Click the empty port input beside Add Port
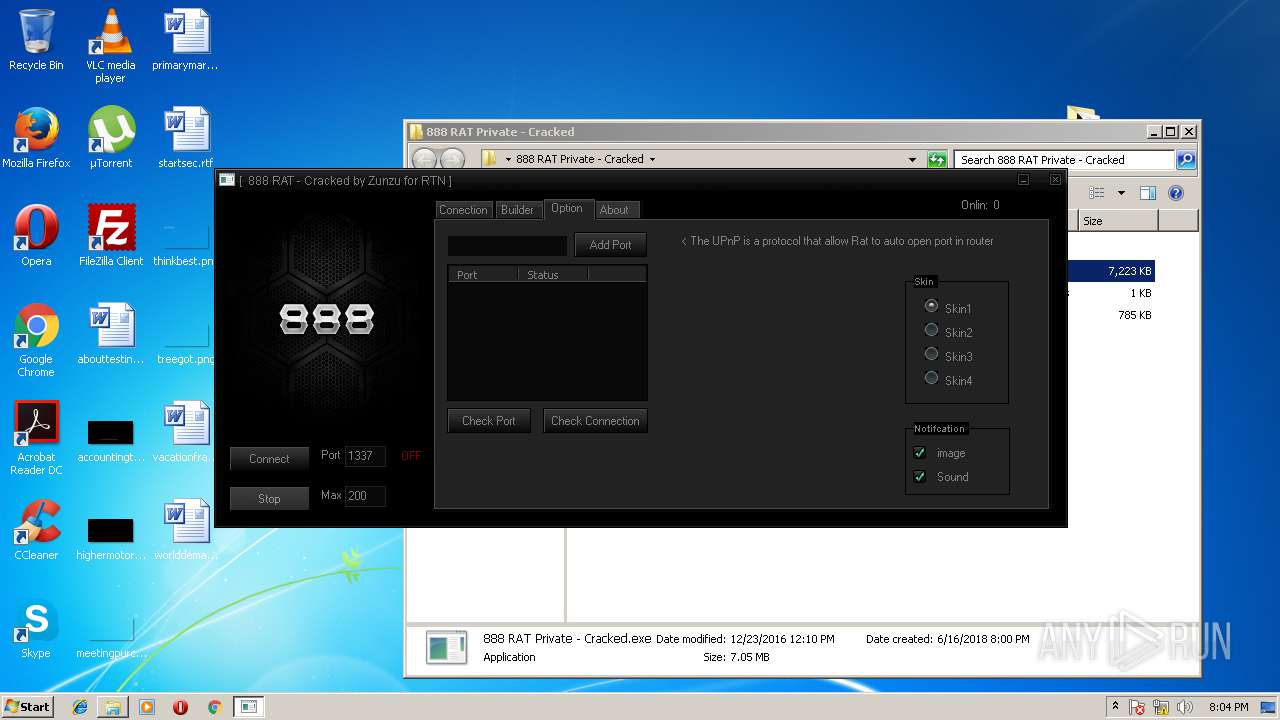This screenshot has width=1280, height=720. click(507, 245)
